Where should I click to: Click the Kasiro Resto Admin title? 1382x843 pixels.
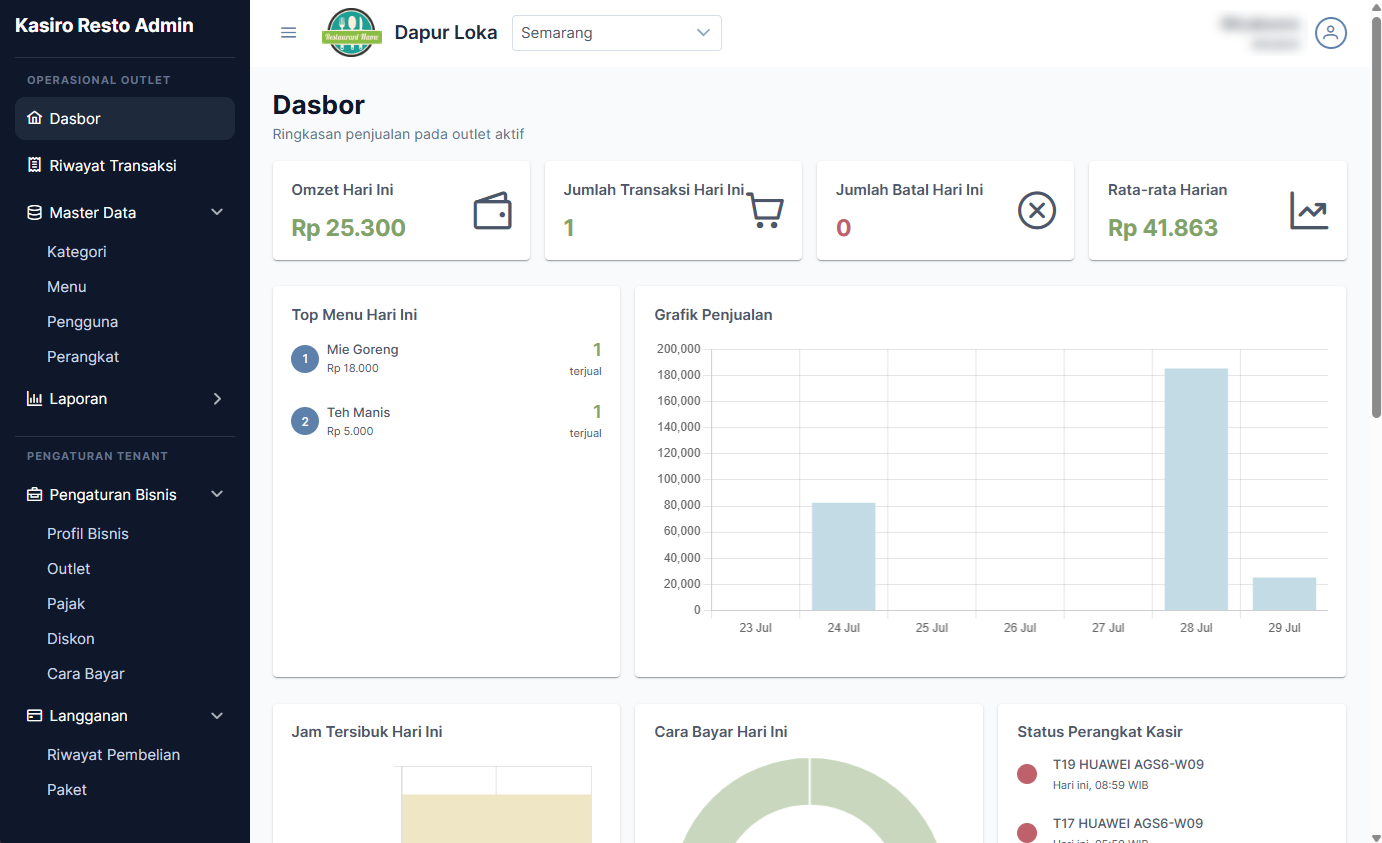[104, 25]
